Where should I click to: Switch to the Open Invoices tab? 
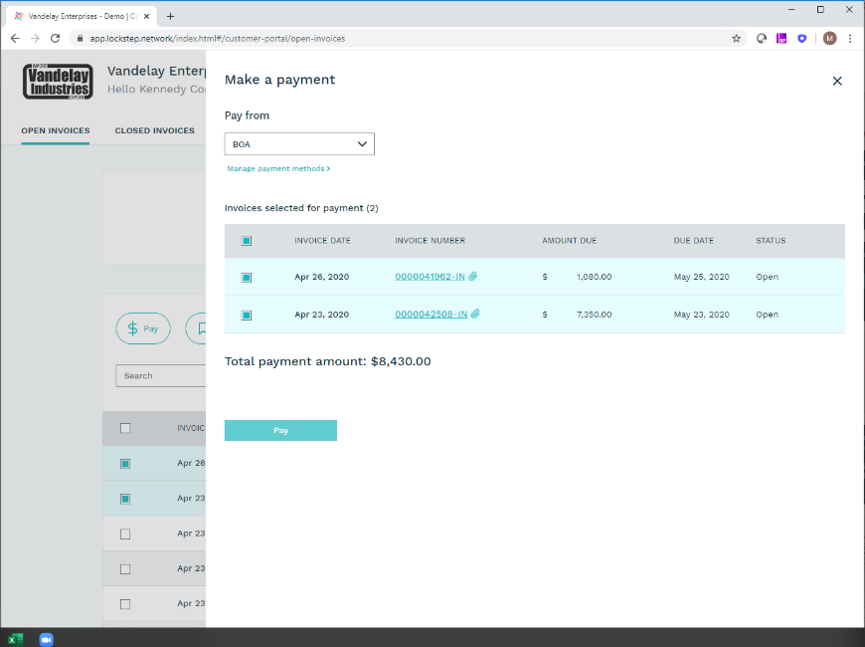pos(55,131)
